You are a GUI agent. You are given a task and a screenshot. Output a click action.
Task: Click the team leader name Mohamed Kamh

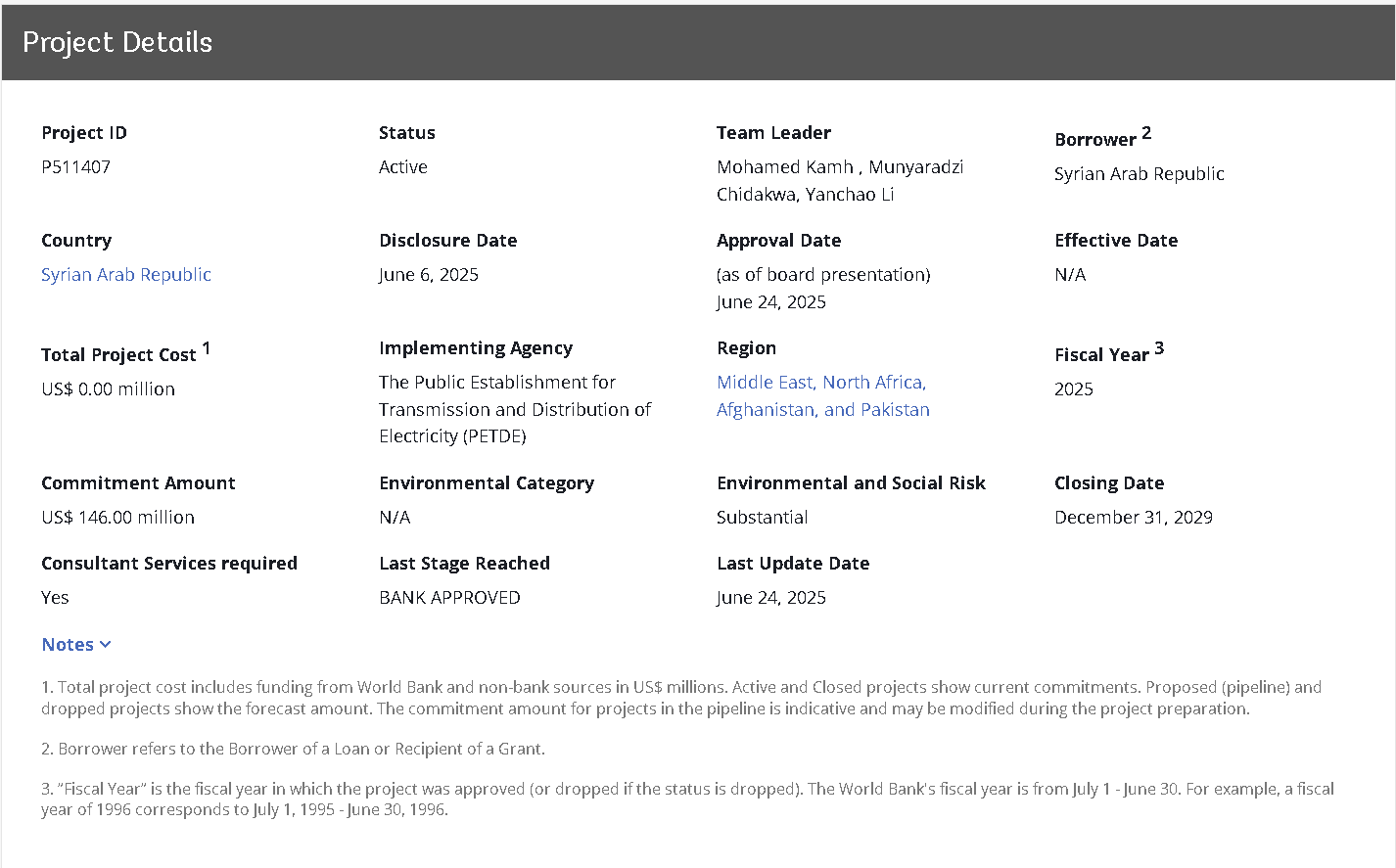pyautogui.click(x=785, y=167)
